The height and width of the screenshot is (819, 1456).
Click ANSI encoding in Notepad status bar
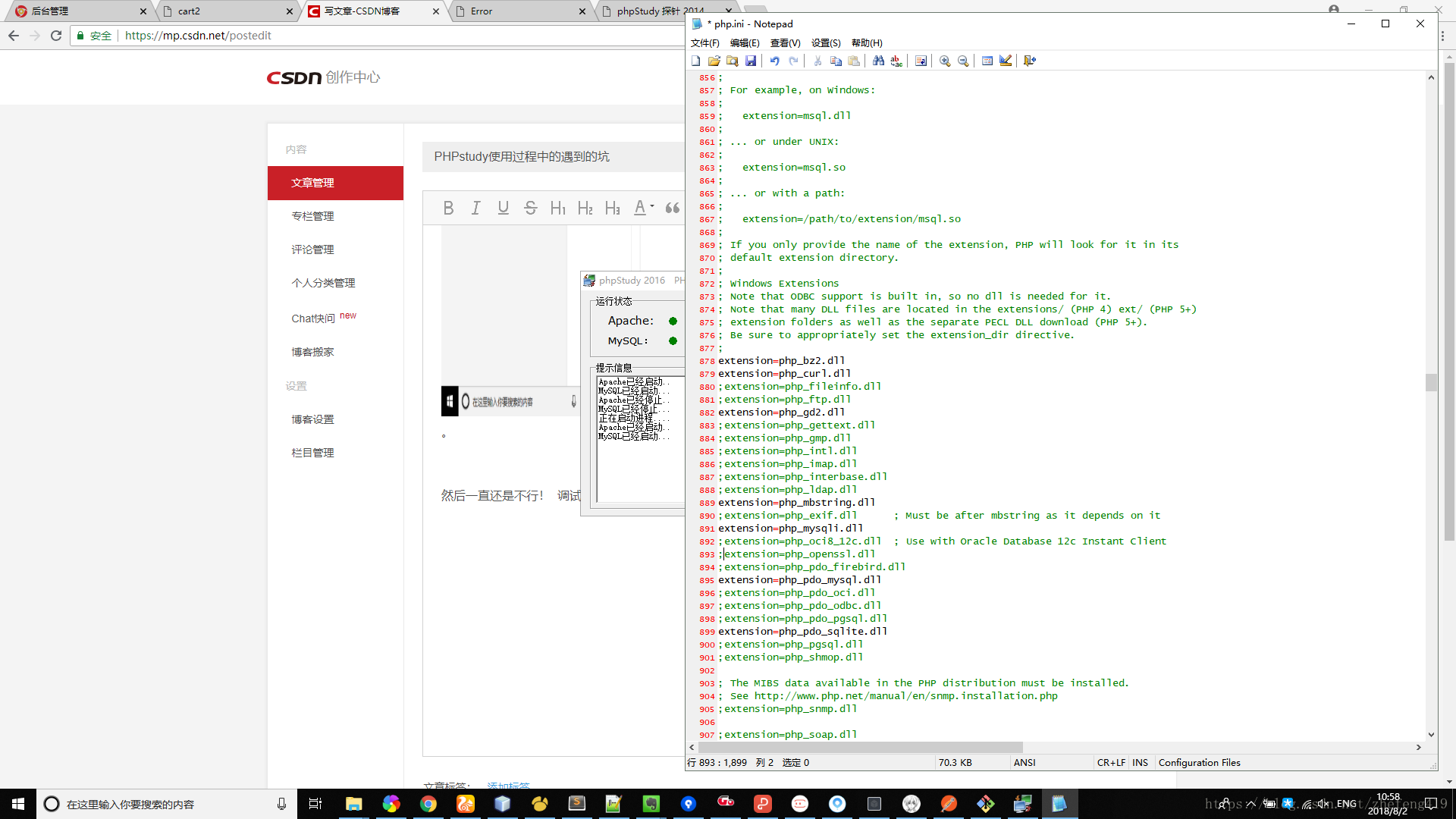point(1025,763)
